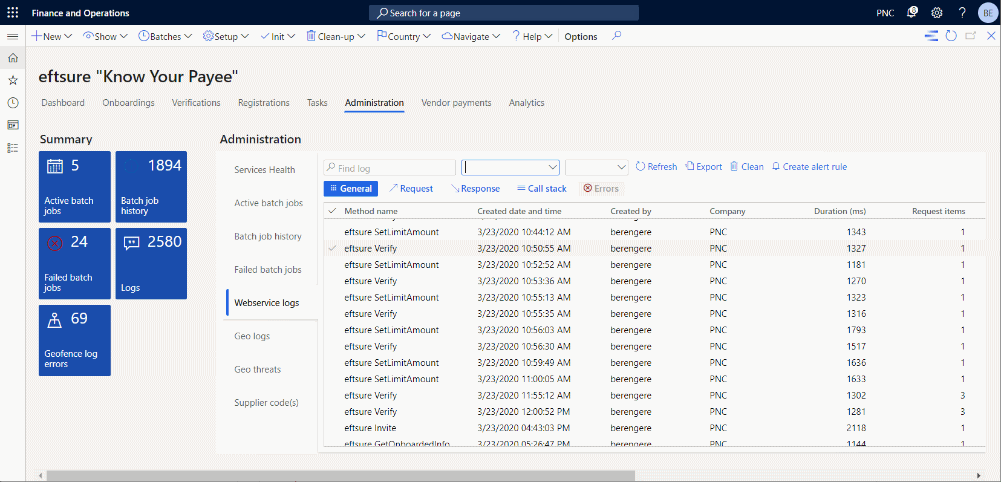Open personalization lines icon at top right
This screenshot has width=1001, height=482.
[x=931, y=36]
